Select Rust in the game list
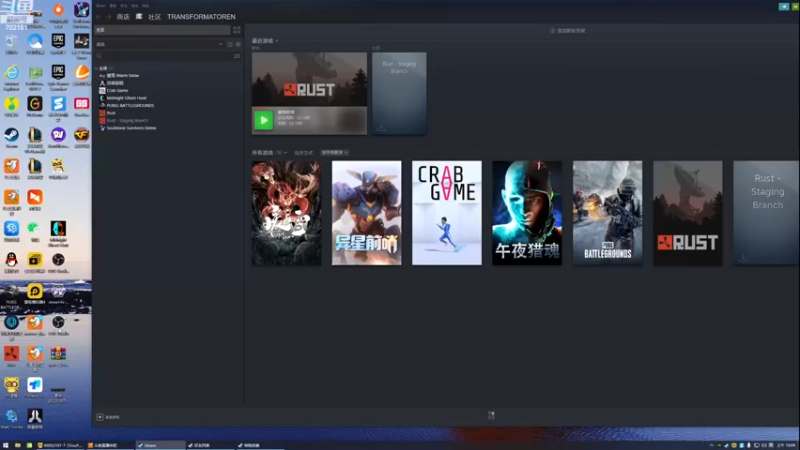The image size is (800, 450). coord(110,113)
